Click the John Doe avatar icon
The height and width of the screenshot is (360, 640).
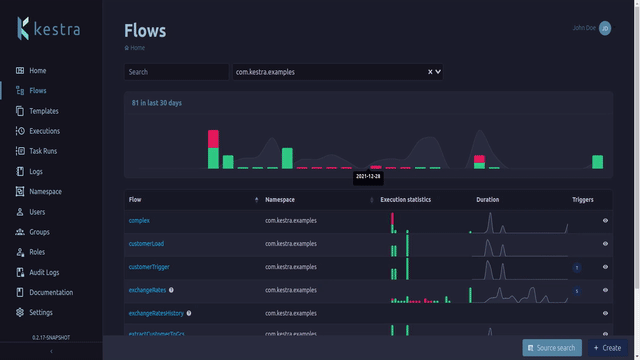[x=605, y=28]
